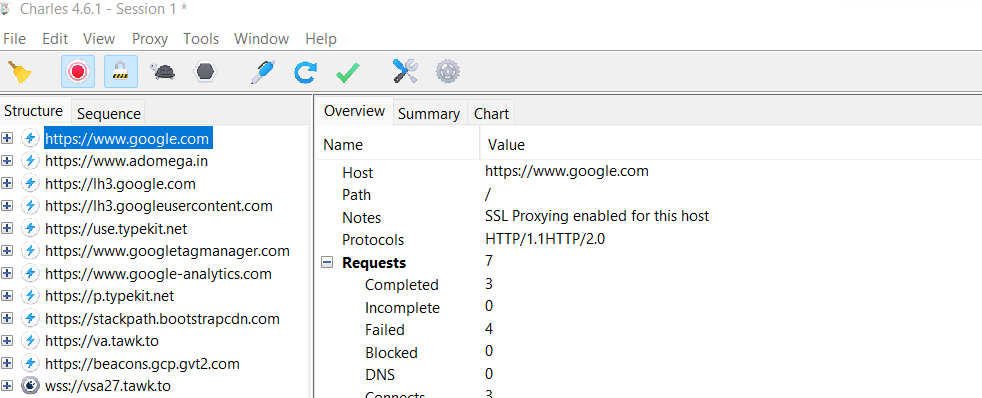Toggle throttling with the turtle icon

coord(163,72)
